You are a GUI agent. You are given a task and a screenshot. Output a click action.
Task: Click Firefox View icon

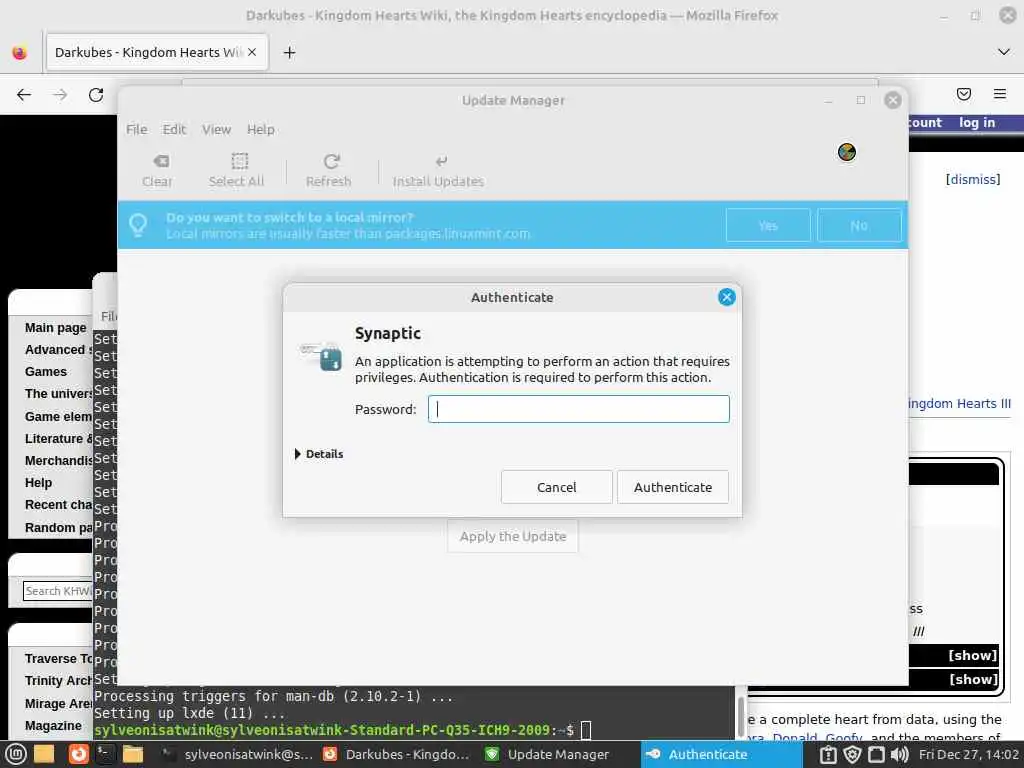click(20, 52)
